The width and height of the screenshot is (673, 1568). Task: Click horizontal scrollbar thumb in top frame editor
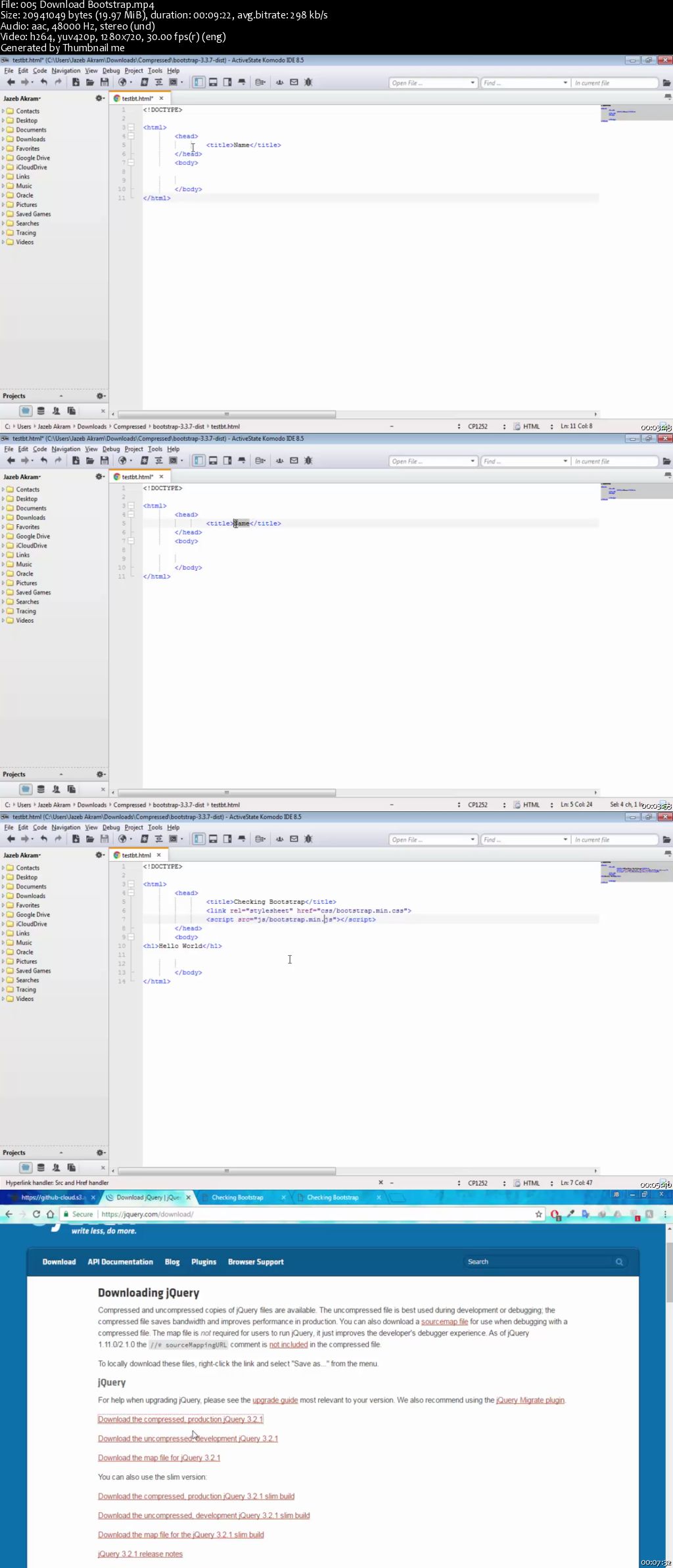tap(227, 414)
